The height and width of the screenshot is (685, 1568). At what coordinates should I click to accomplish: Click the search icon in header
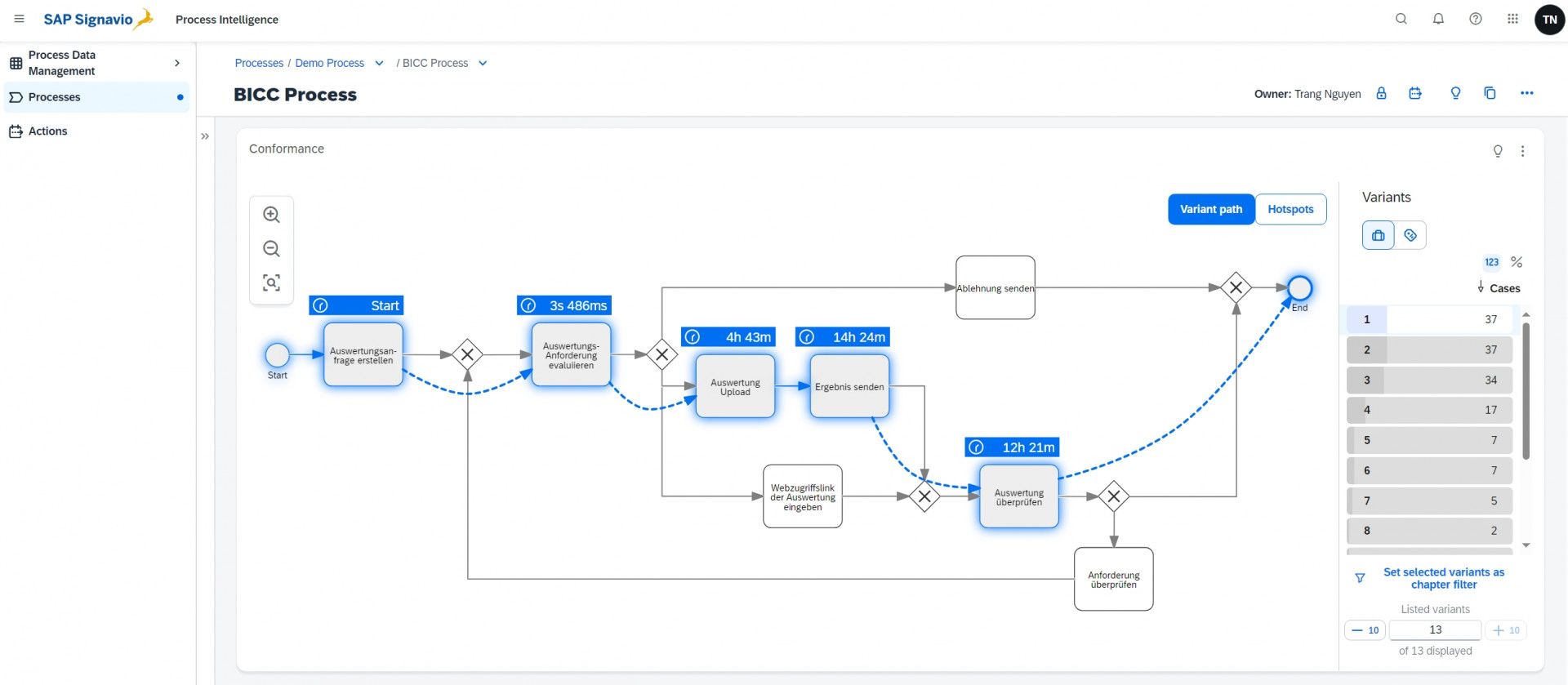point(1401,19)
